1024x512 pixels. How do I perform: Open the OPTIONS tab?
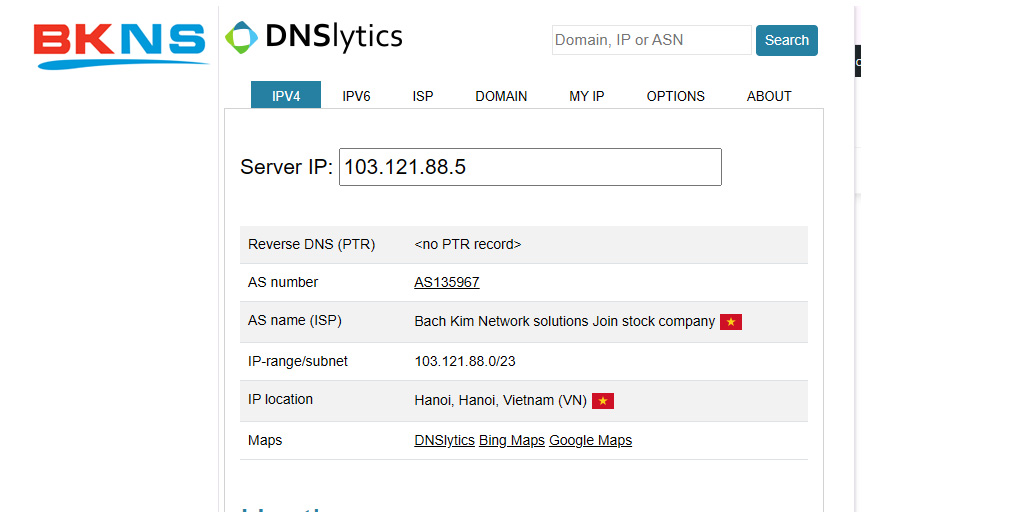[675, 96]
